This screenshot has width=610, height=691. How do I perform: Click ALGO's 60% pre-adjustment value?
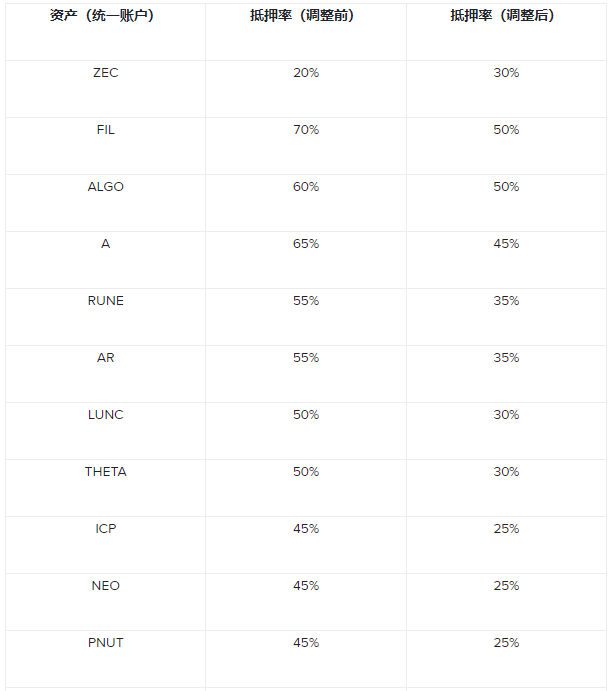point(305,187)
